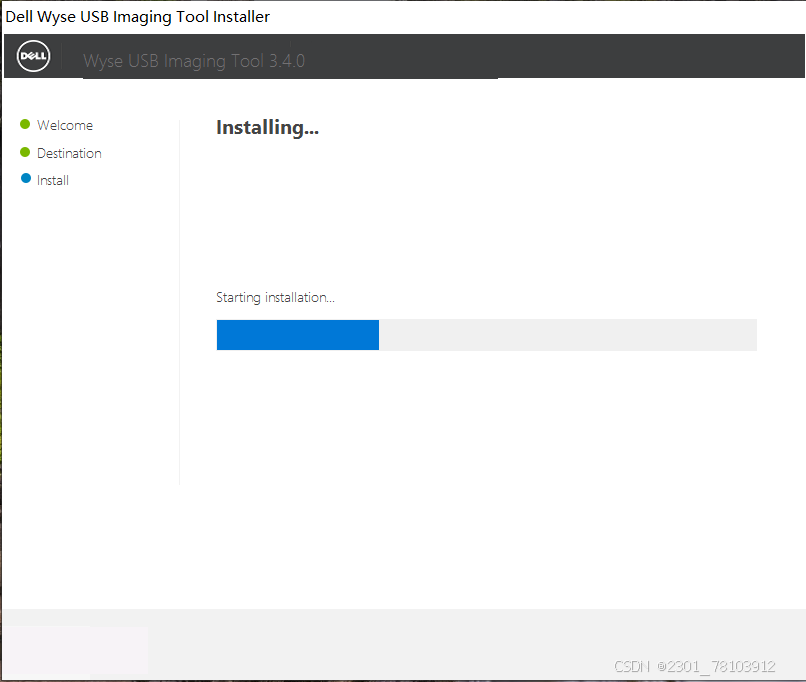Viewport: 806px width, 682px height.
Task: Click the 'Starting installation...' status text
Action: (275, 298)
